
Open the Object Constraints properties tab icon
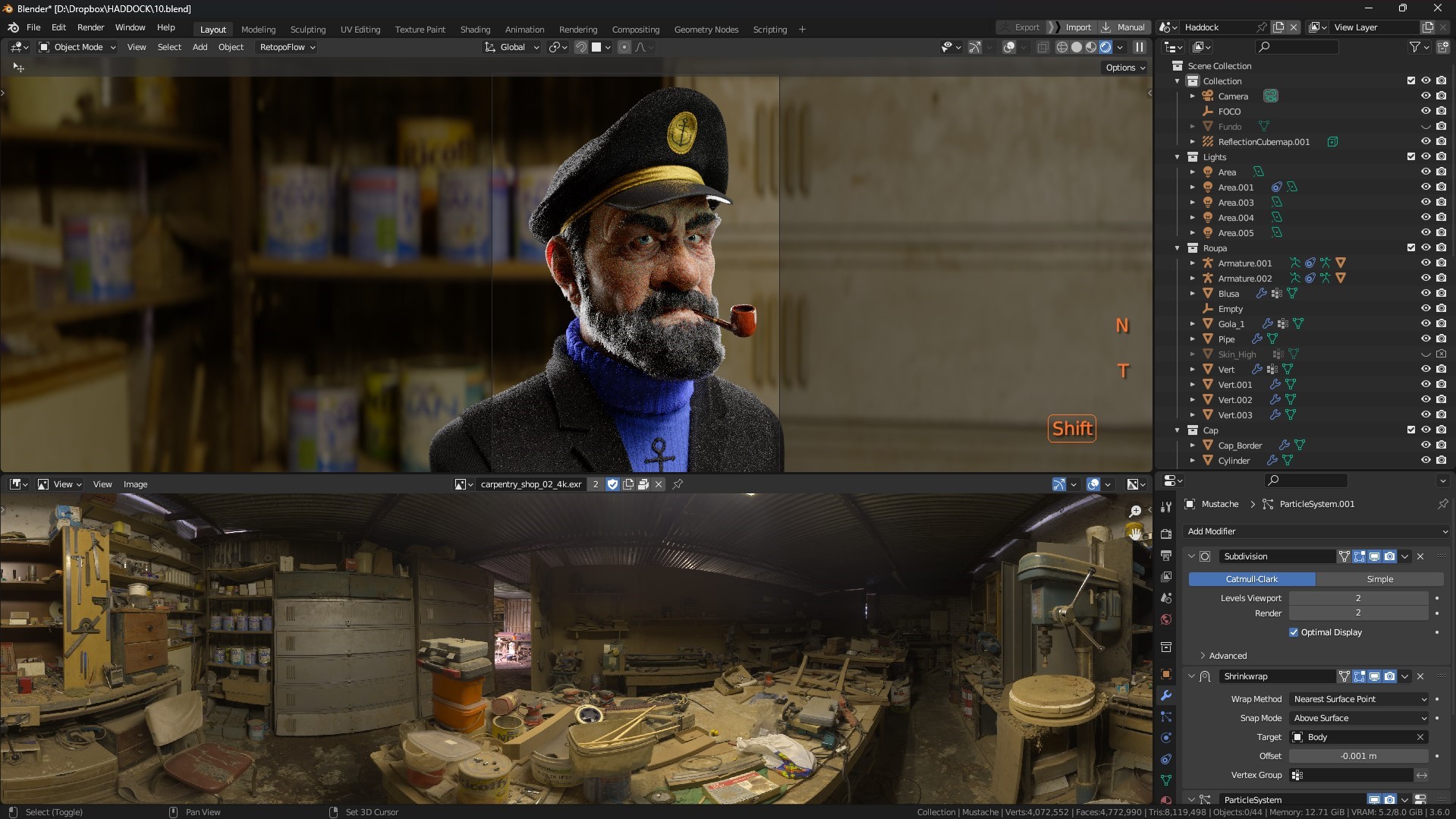(x=1166, y=759)
